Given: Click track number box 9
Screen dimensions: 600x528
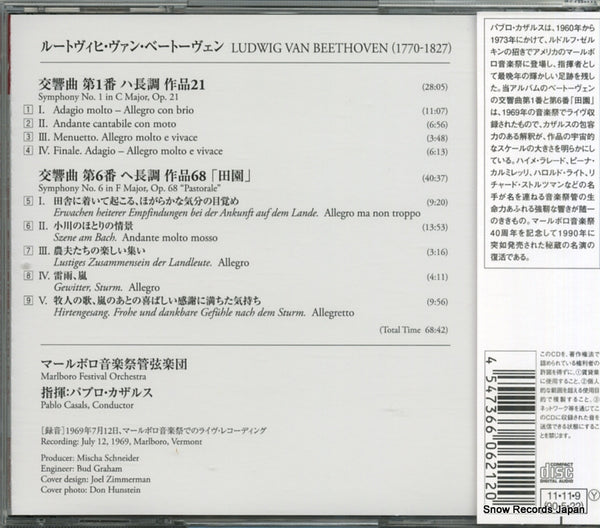Looking at the screenshot, I should click(28, 300).
